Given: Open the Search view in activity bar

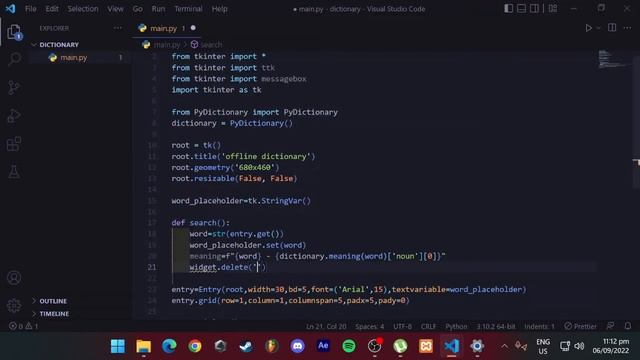Looking at the screenshot, I should pos(14,60).
